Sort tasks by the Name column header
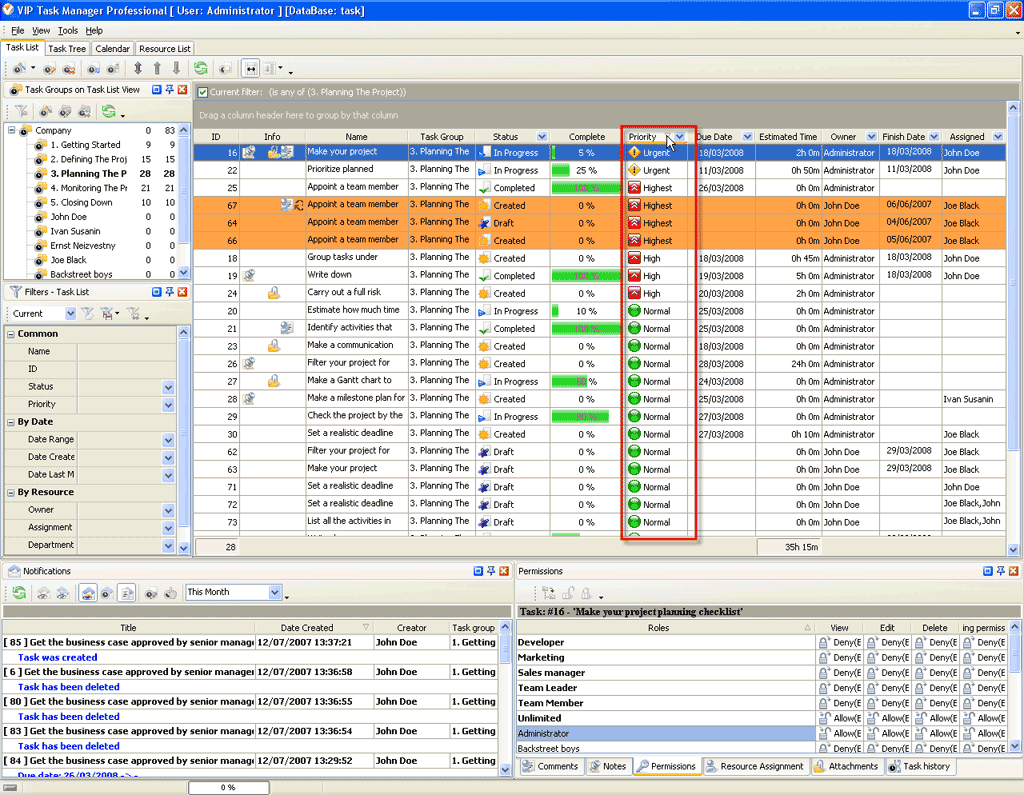 pyautogui.click(x=356, y=137)
